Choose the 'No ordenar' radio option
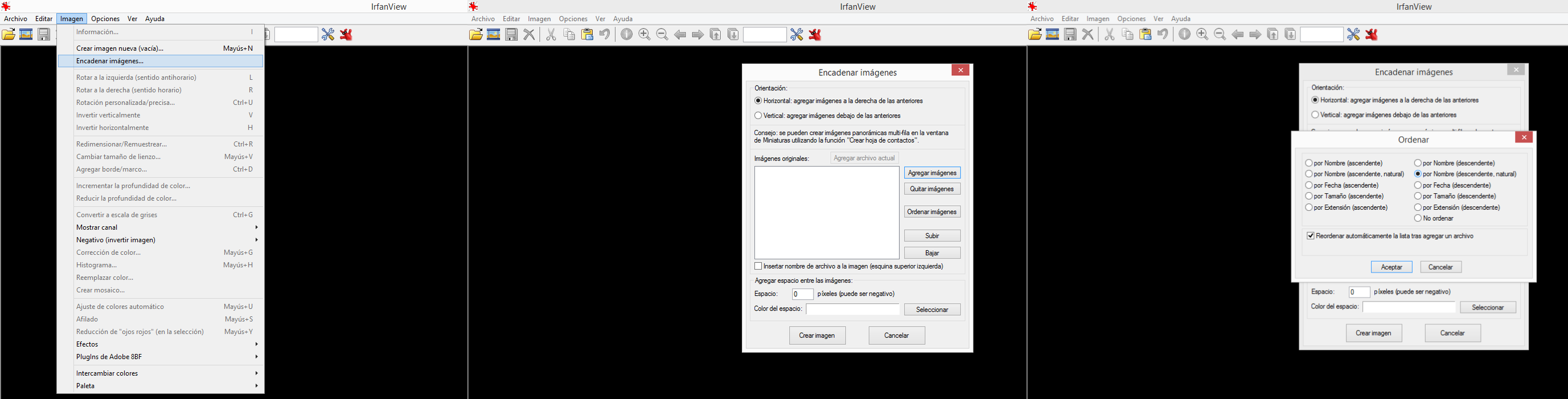Viewport: 1568px width, 399px height. click(x=1418, y=218)
